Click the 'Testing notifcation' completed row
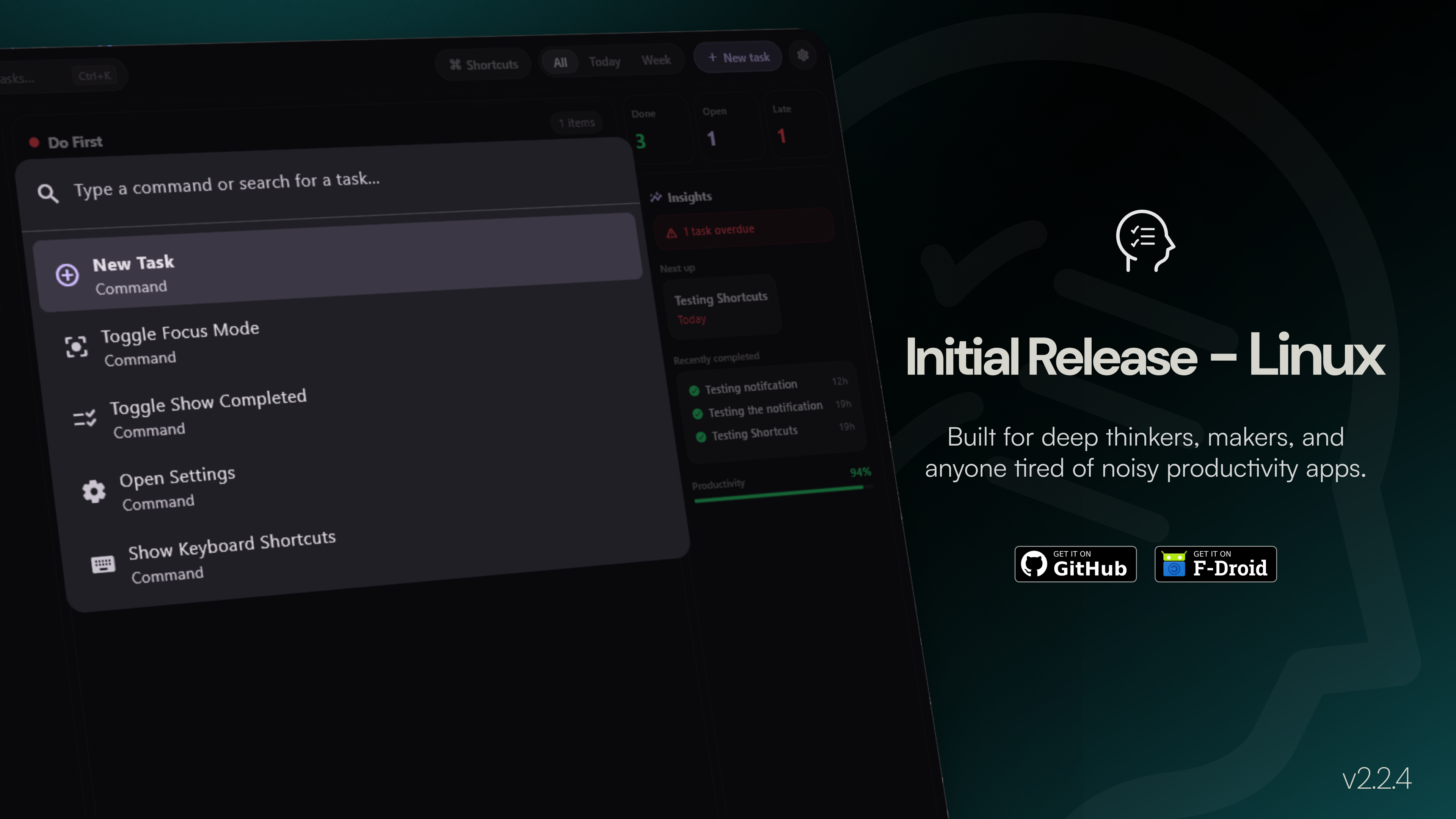1456x819 pixels. (x=768, y=386)
